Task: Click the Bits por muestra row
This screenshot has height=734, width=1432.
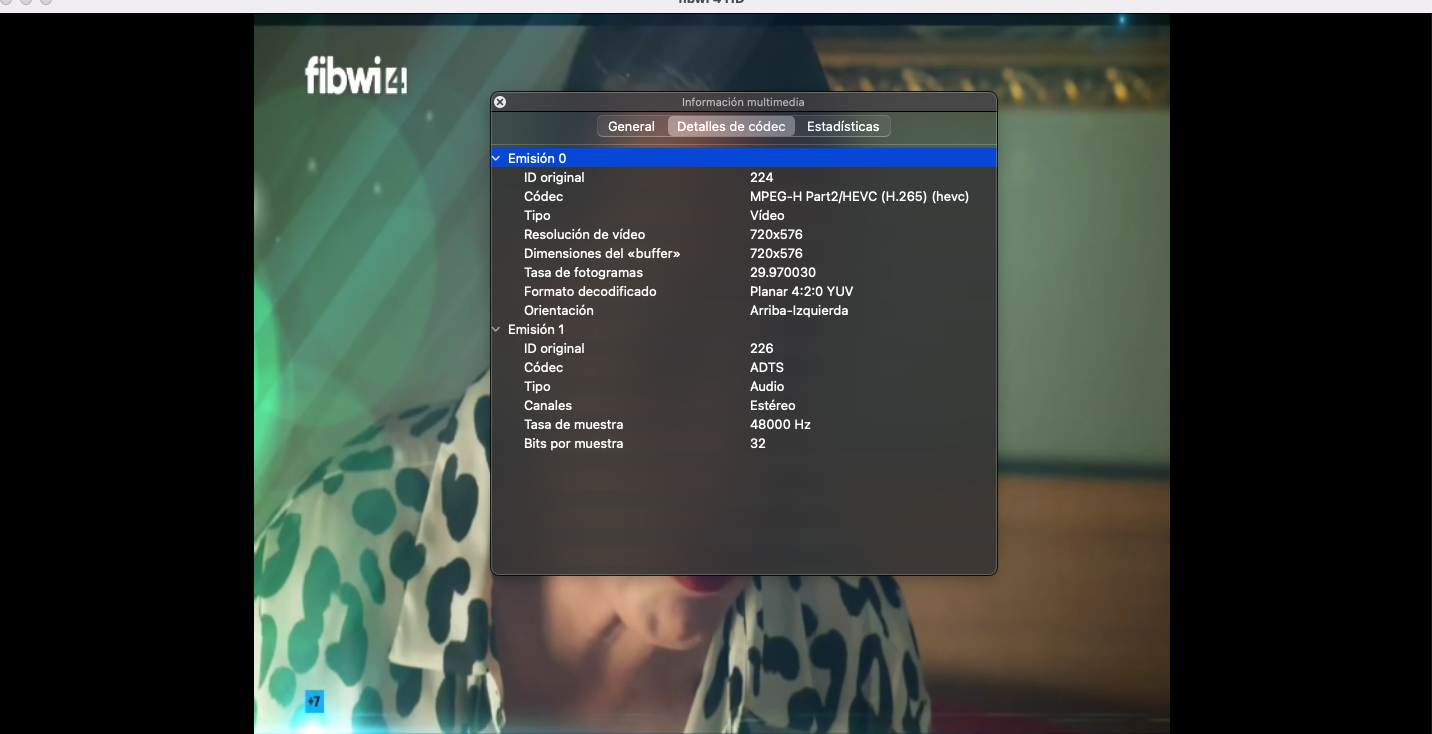Action: tap(573, 444)
